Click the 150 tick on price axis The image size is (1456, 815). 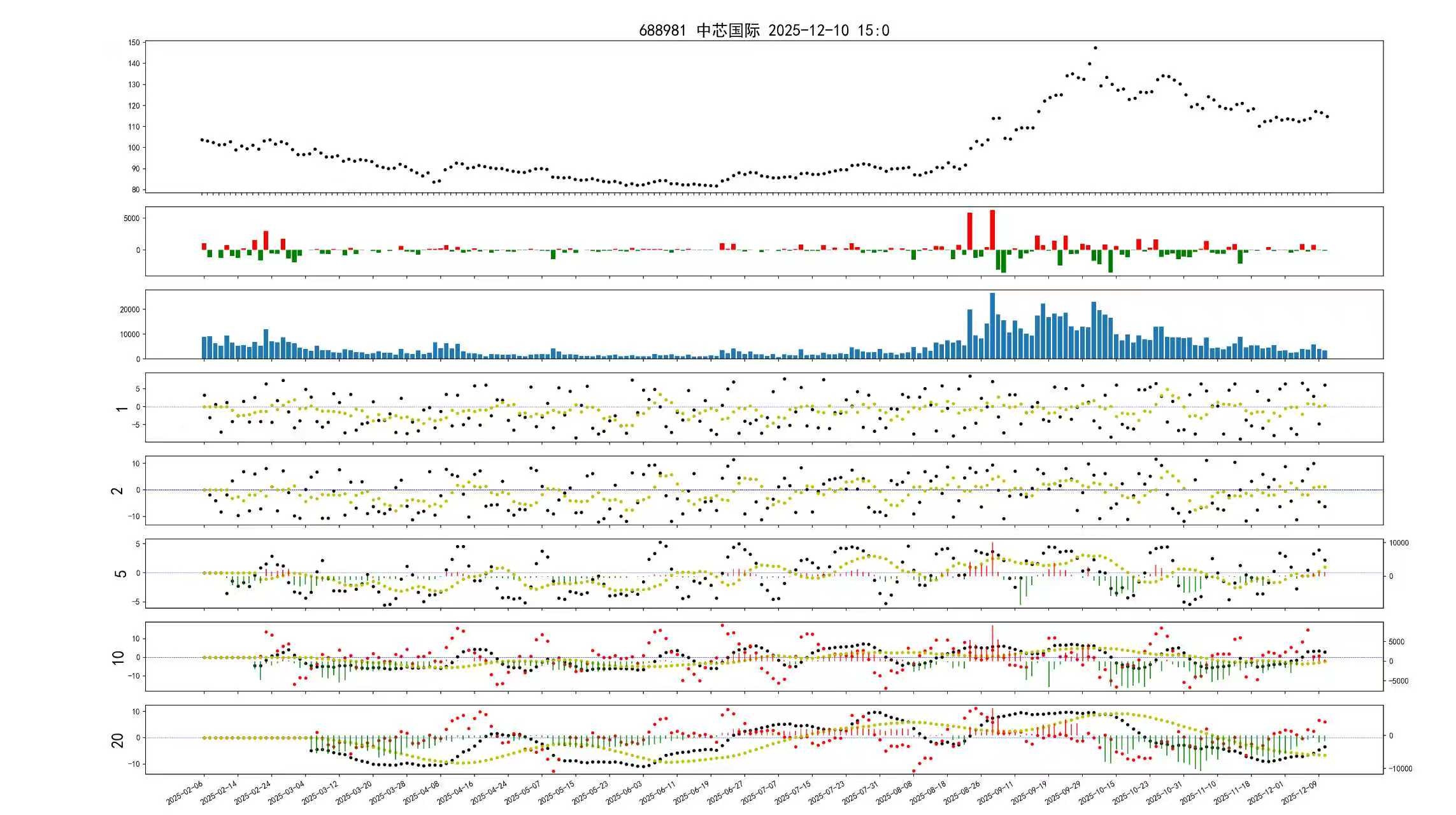[134, 43]
